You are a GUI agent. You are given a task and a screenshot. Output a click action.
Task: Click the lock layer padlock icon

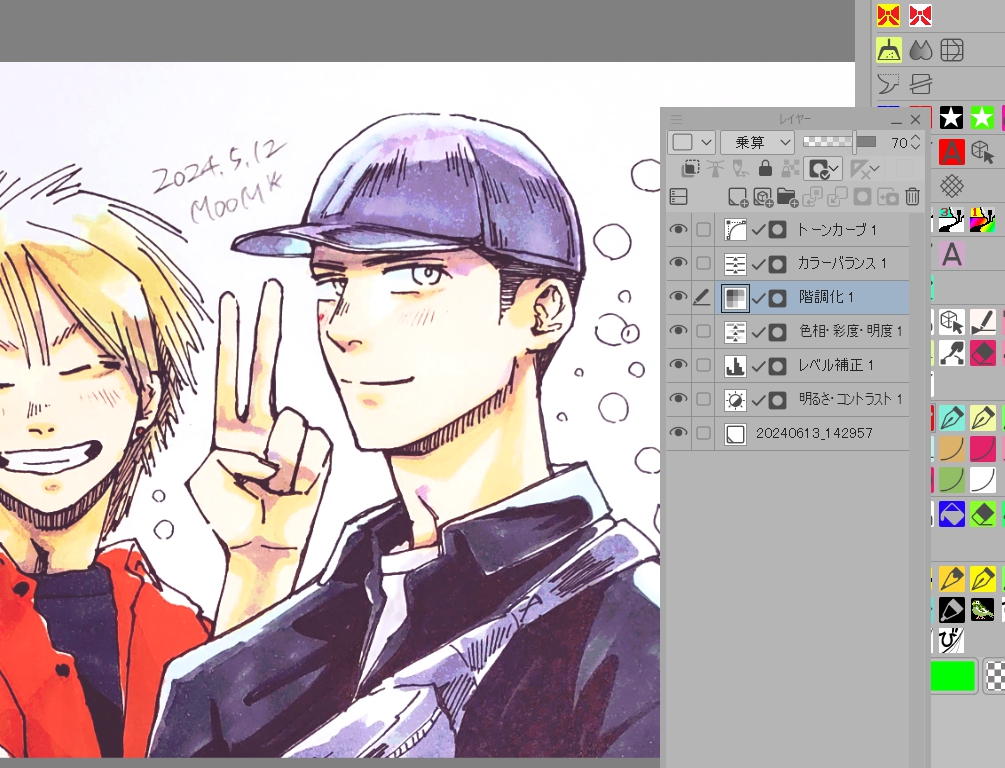click(765, 169)
